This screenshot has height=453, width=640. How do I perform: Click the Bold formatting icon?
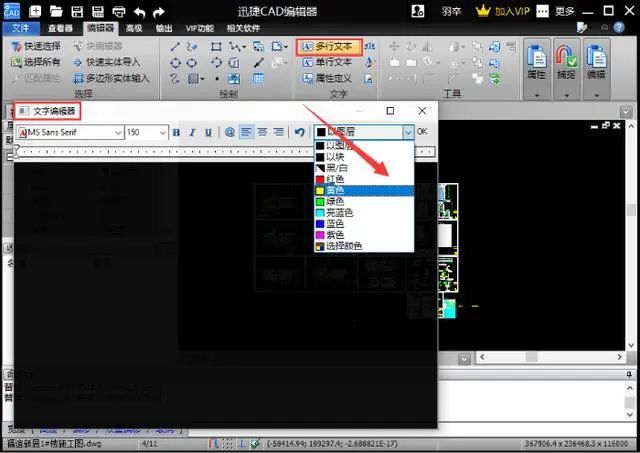click(176, 132)
